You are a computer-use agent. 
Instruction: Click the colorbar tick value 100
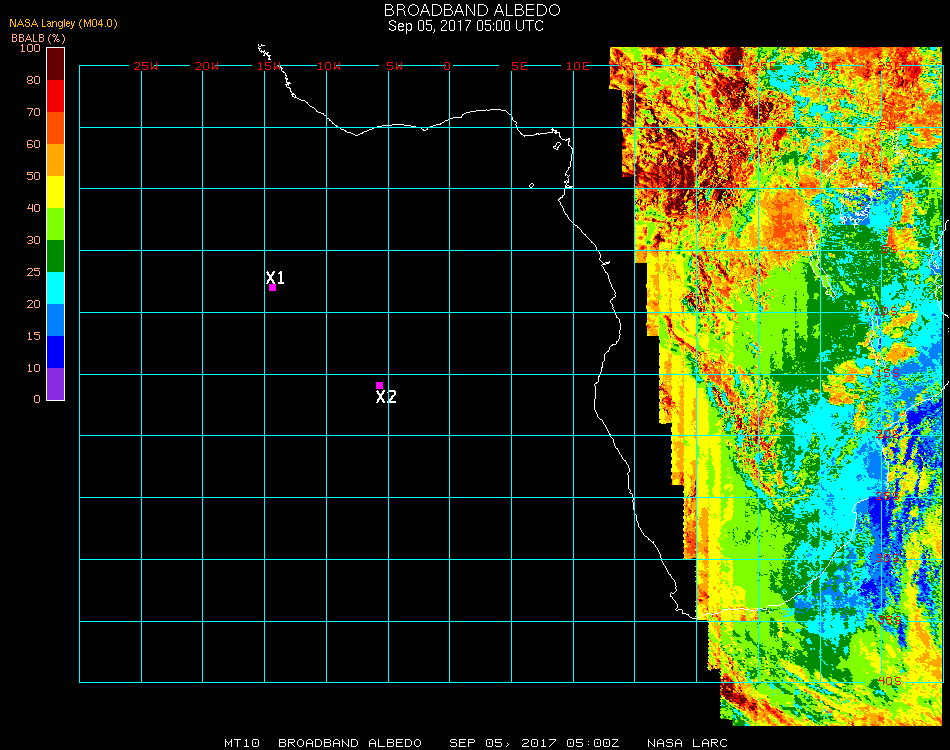tap(30, 48)
